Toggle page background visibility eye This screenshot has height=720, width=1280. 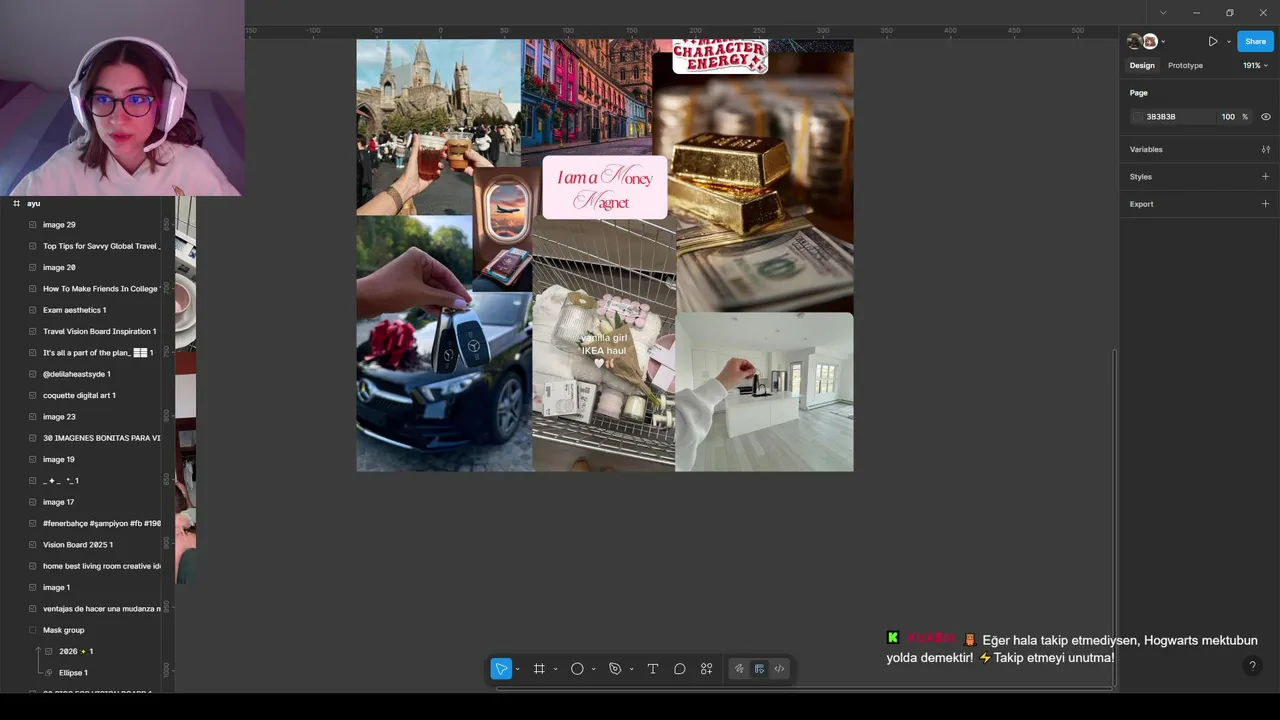[x=1265, y=117]
